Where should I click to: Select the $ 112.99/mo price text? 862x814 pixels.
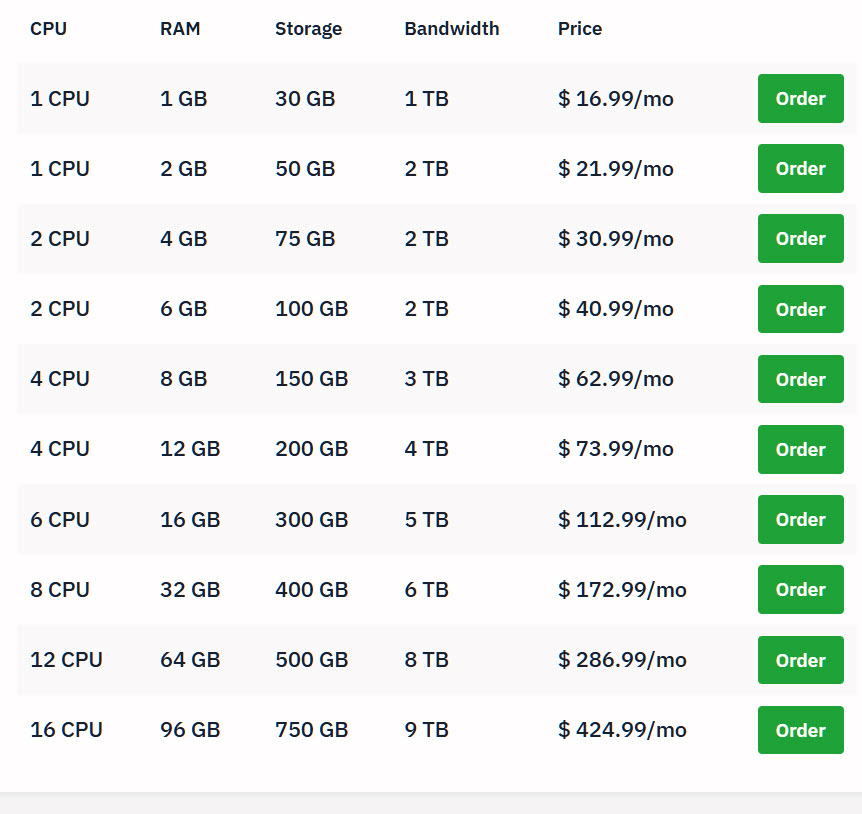click(x=622, y=520)
